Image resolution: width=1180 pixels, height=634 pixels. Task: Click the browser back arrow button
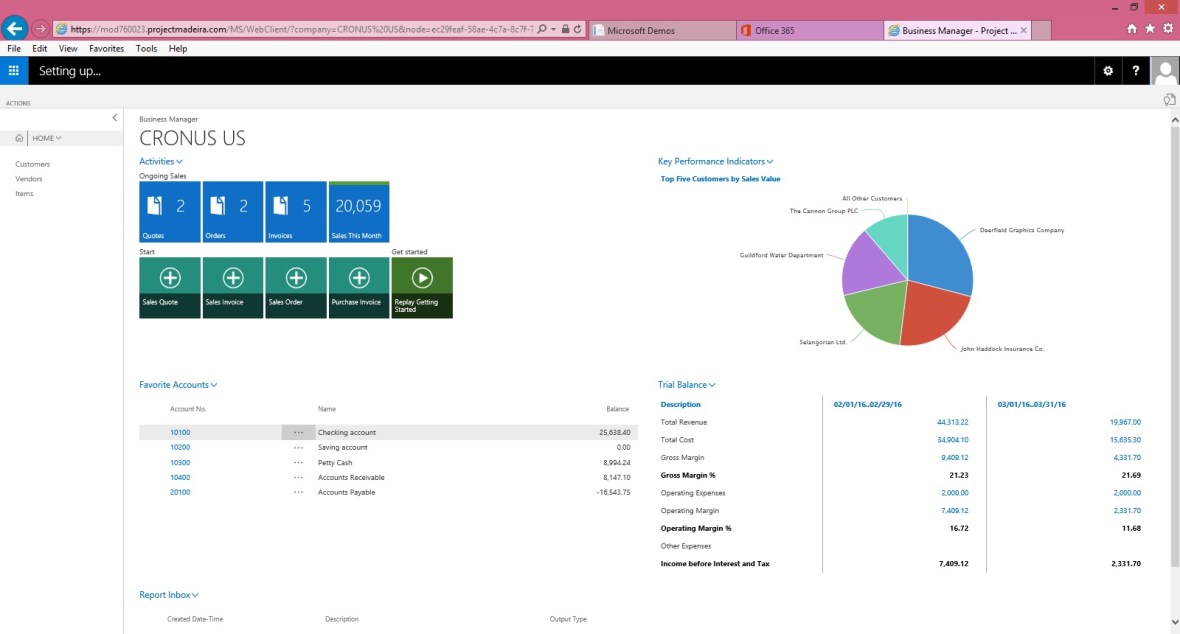15,29
